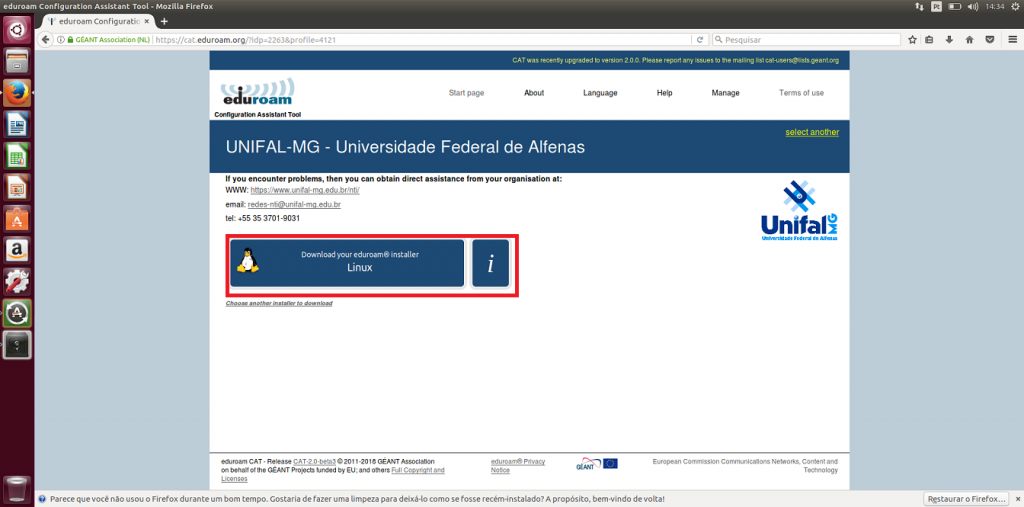Screen dimensions: 1024x507
Task: Open Terms of use menu item
Action: click(x=801, y=93)
